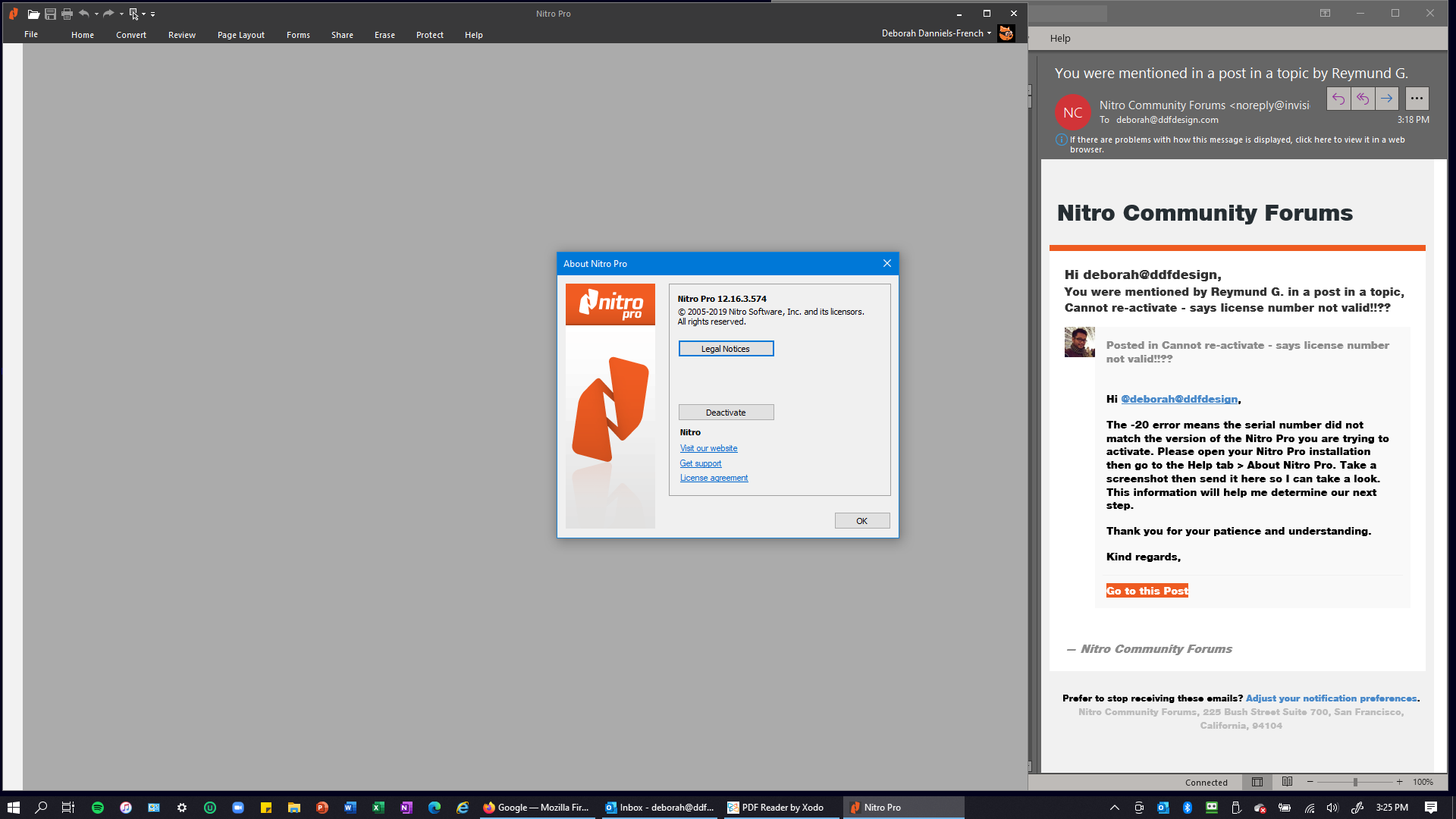The height and width of the screenshot is (819, 1456).
Task: Click the Print icon in quick access toolbar
Action: 67,14
